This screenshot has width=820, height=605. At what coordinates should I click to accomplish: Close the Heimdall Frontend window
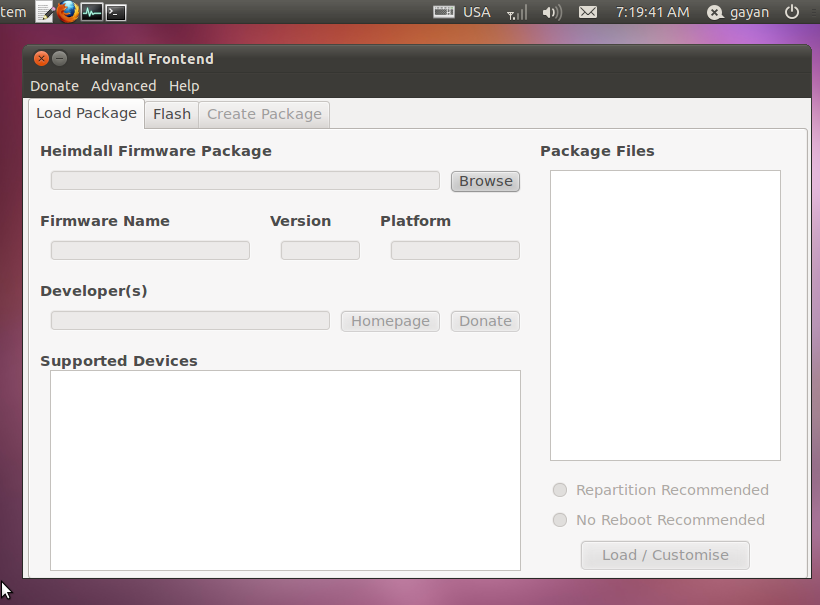click(41, 59)
